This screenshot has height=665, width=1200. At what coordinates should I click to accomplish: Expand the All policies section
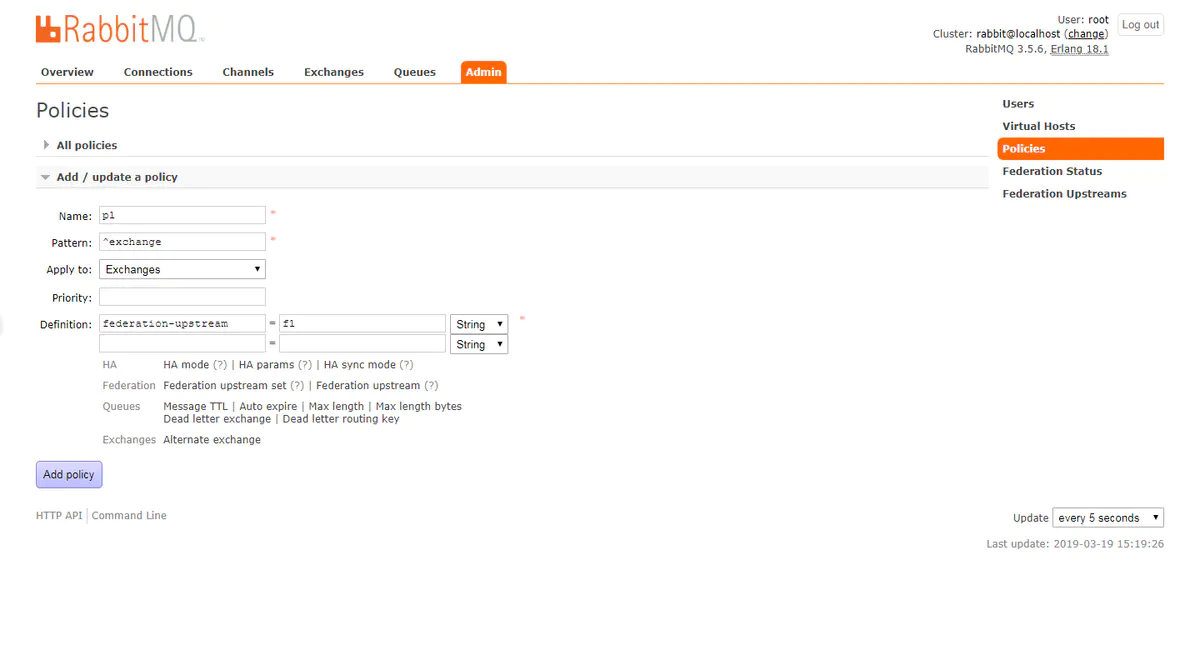click(86, 145)
